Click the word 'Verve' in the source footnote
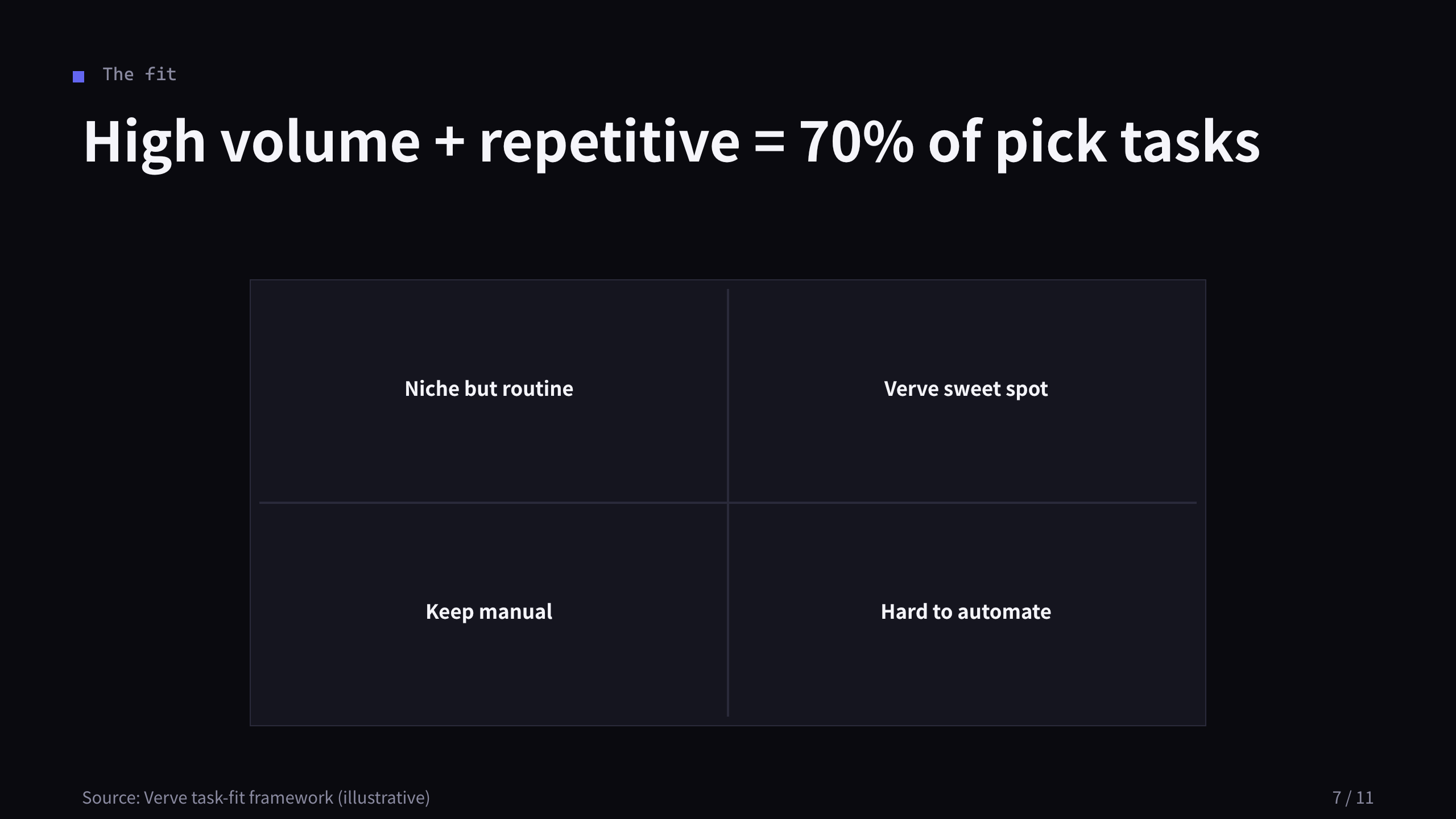 pyautogui.click(x=166, y=798)
